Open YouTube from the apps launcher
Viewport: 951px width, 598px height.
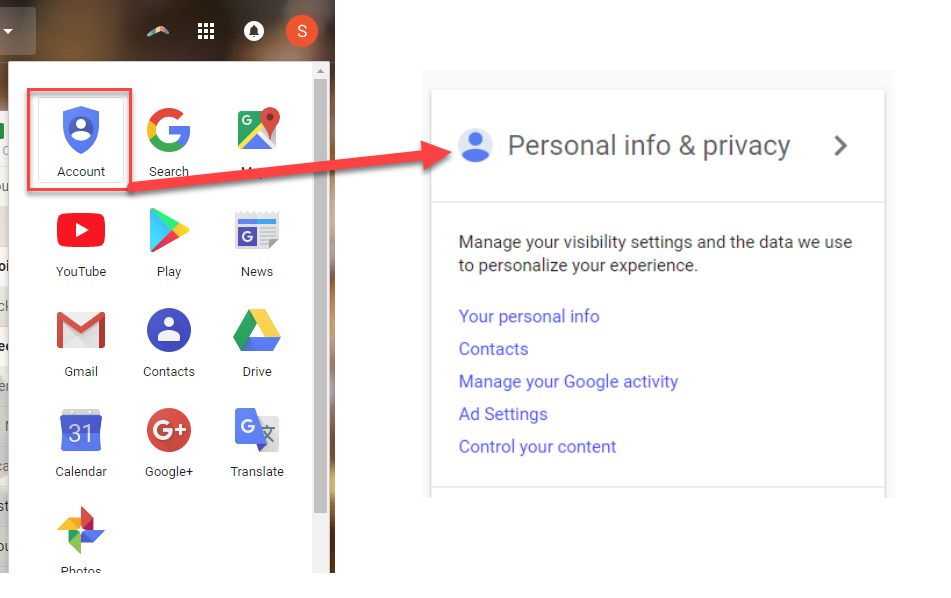point(81,244)
